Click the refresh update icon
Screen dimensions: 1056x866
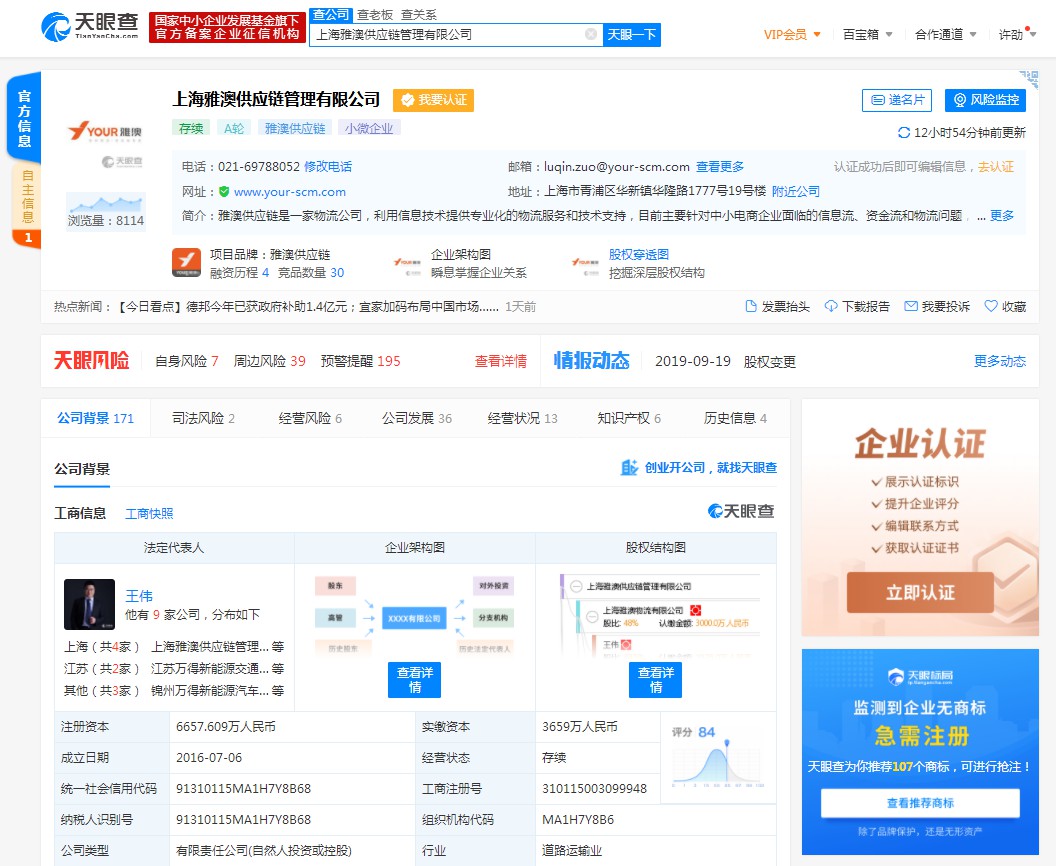(x=904, y=133)
